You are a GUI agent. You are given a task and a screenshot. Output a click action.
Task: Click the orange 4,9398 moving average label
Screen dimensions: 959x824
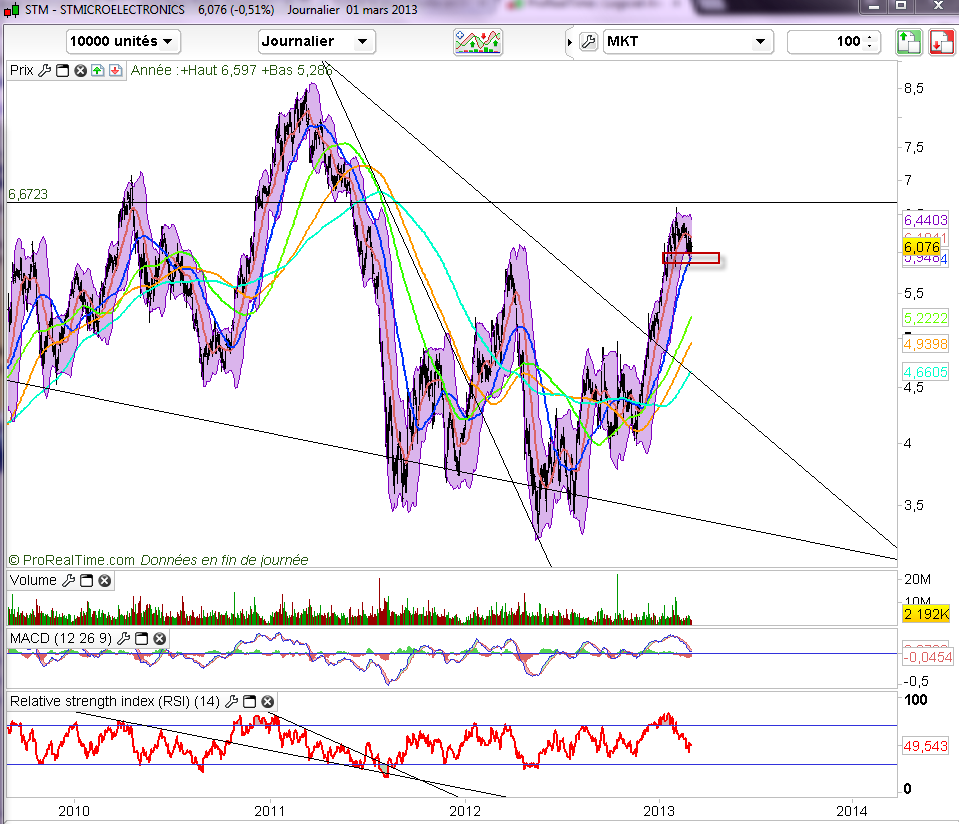tap(925, 344)
